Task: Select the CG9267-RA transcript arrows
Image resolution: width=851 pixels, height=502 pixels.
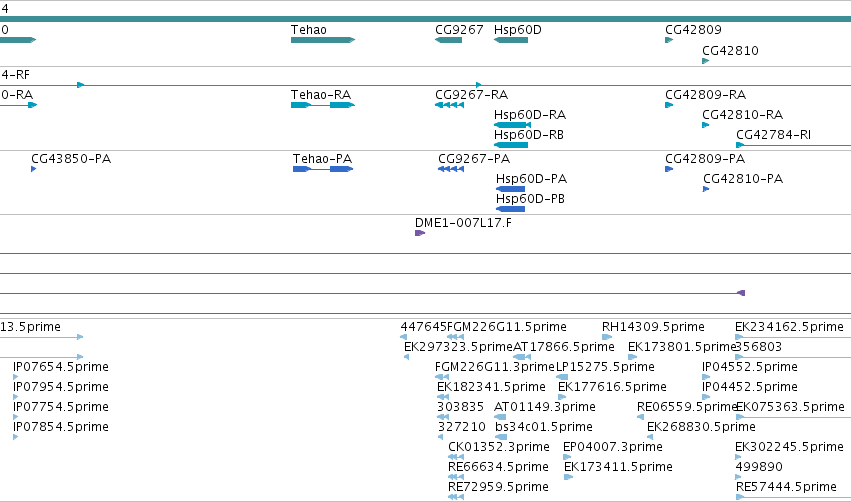Action: (x=449, y=105)
